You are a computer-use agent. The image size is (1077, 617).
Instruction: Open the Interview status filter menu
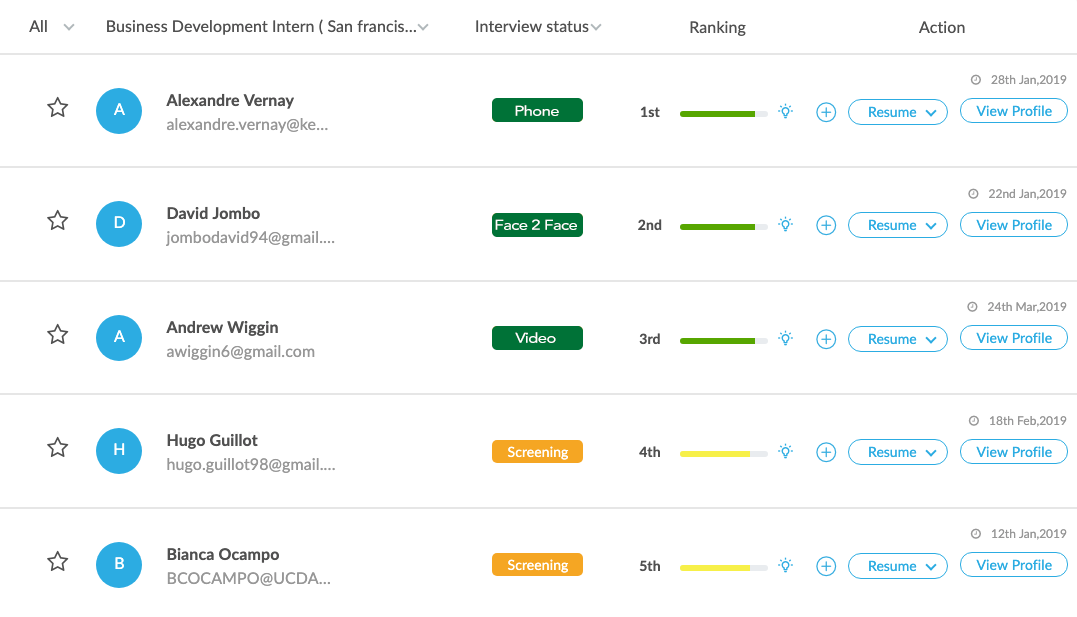[538, 27]
